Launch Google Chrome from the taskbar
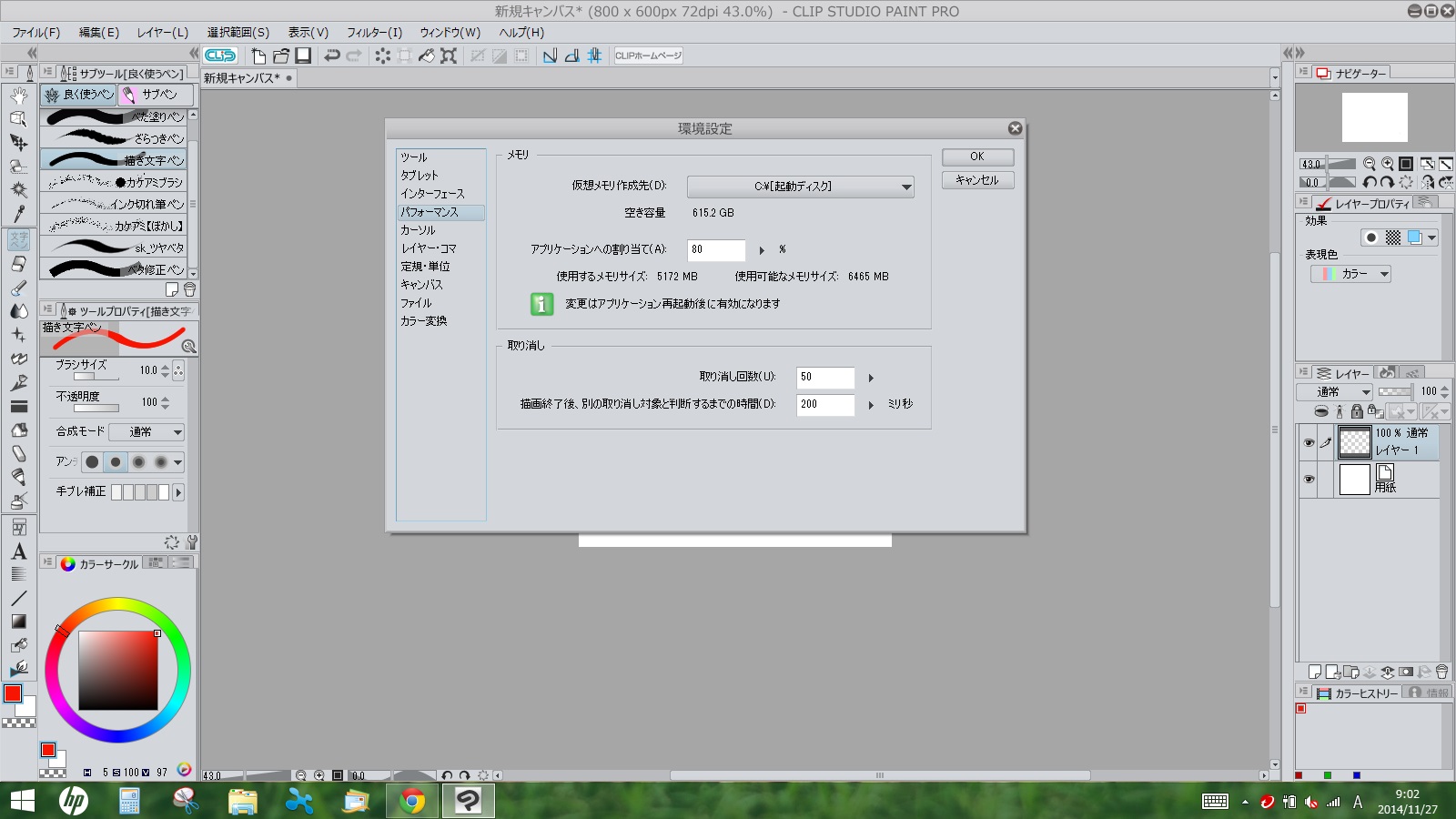 [x=411, y=801]
